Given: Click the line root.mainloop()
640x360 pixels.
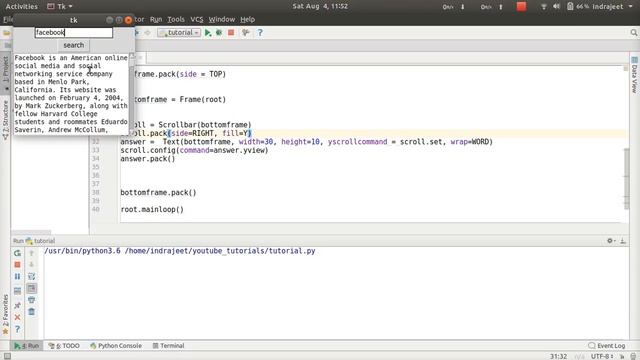Looking at the screenshot, I should coord(152,209).
